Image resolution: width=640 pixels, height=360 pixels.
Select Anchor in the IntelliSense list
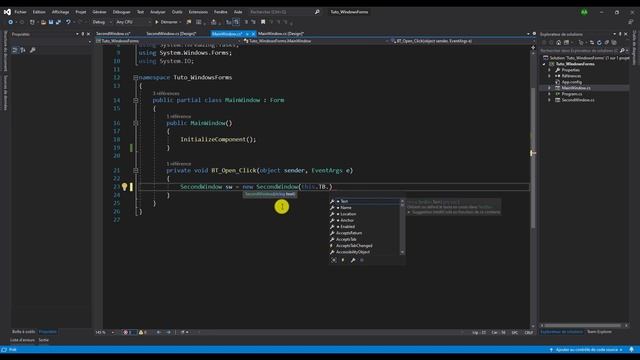[364, 220]
